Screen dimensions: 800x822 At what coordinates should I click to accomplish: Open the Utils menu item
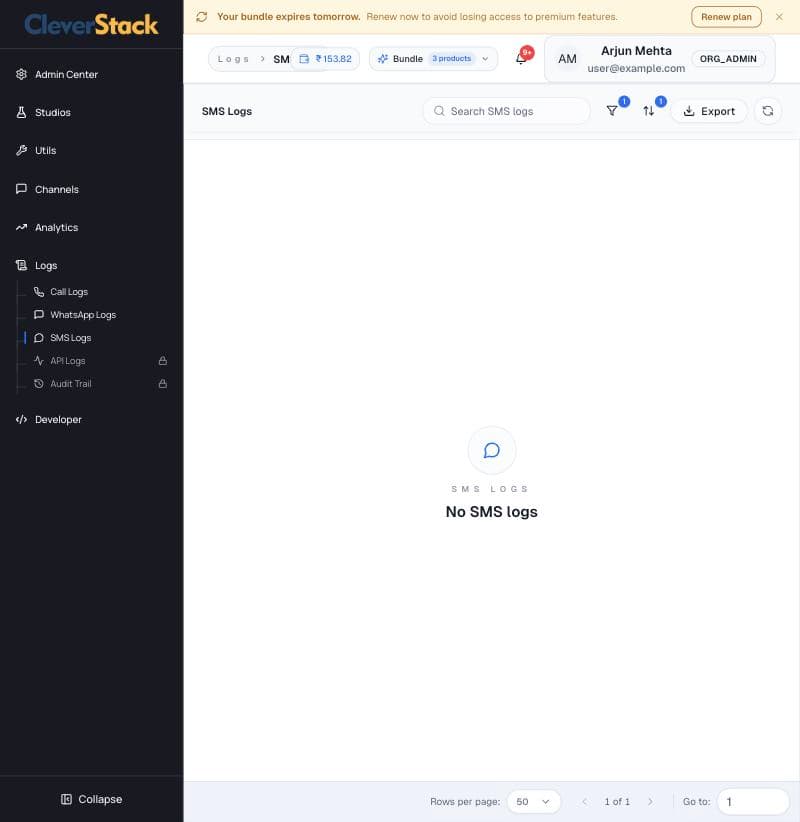click(91, 150)
